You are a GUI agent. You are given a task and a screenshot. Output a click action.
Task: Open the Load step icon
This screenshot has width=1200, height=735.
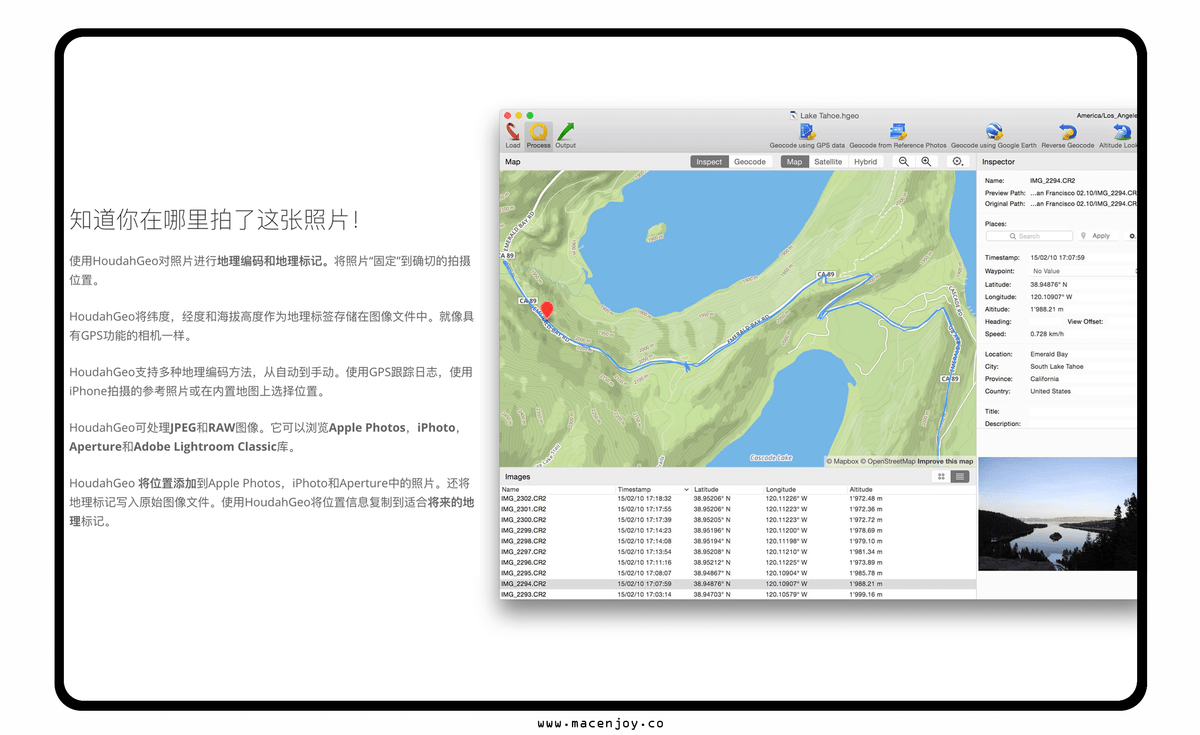512,132
